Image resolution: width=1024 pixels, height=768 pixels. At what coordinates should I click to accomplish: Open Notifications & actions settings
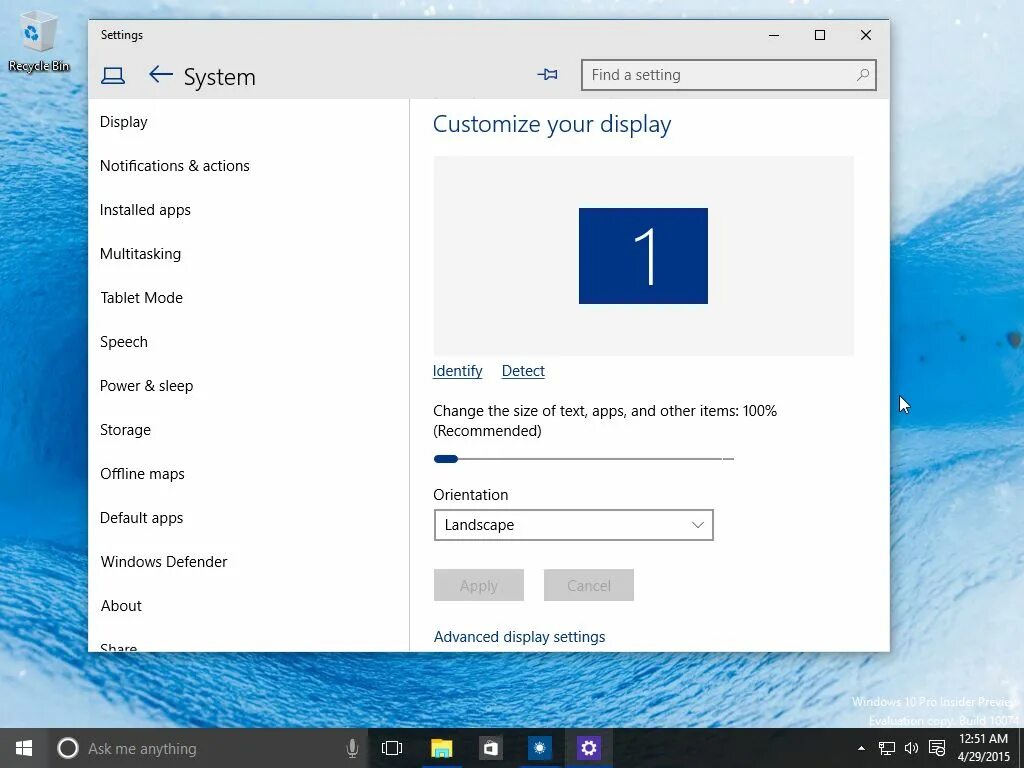click(174, 166)
